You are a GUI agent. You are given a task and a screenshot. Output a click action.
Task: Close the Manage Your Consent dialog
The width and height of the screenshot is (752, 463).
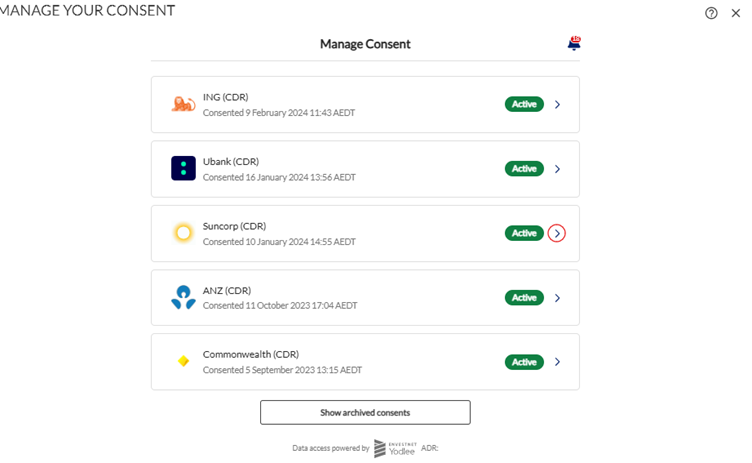(x=736, y=13)
